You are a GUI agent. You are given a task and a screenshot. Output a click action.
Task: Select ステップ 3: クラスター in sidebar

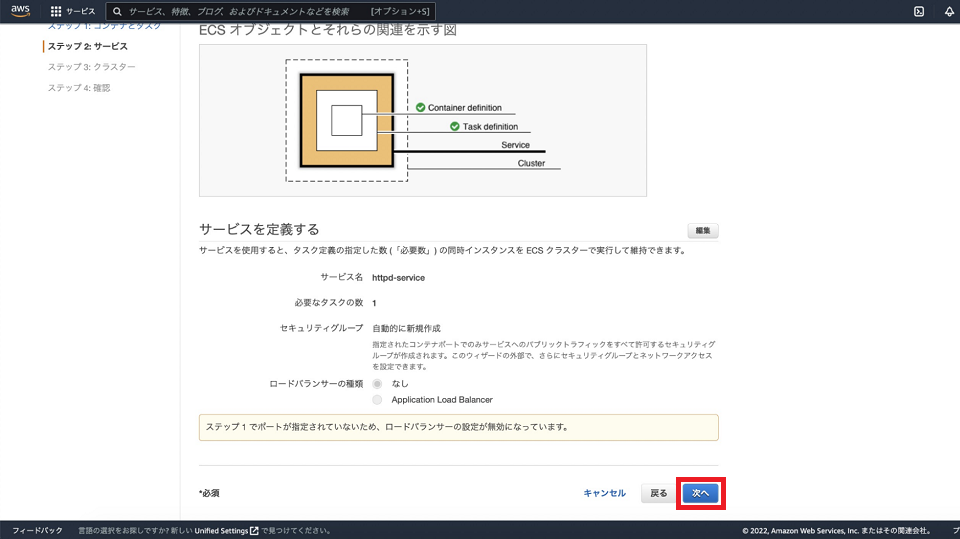click(92, 67)
